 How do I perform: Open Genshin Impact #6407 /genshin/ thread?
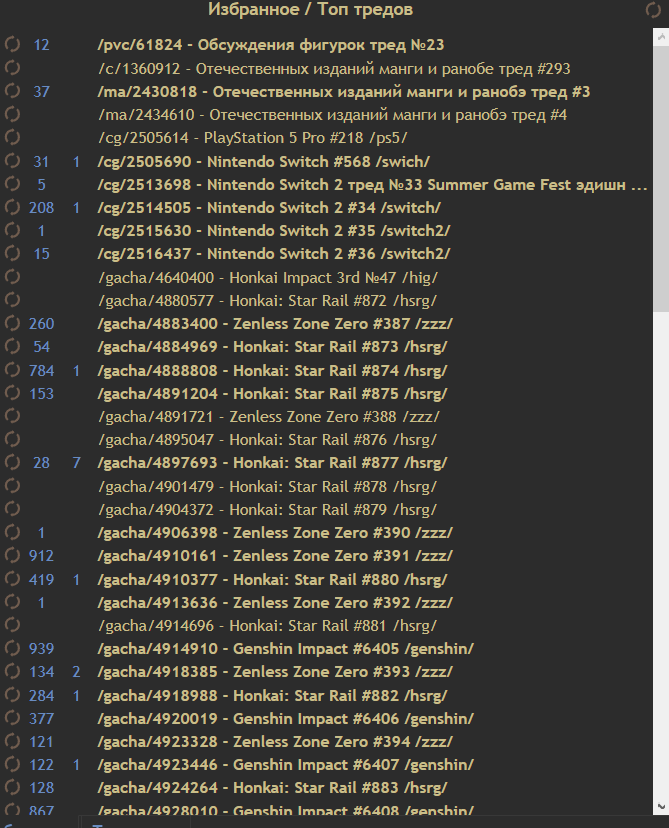pos(286,765)
